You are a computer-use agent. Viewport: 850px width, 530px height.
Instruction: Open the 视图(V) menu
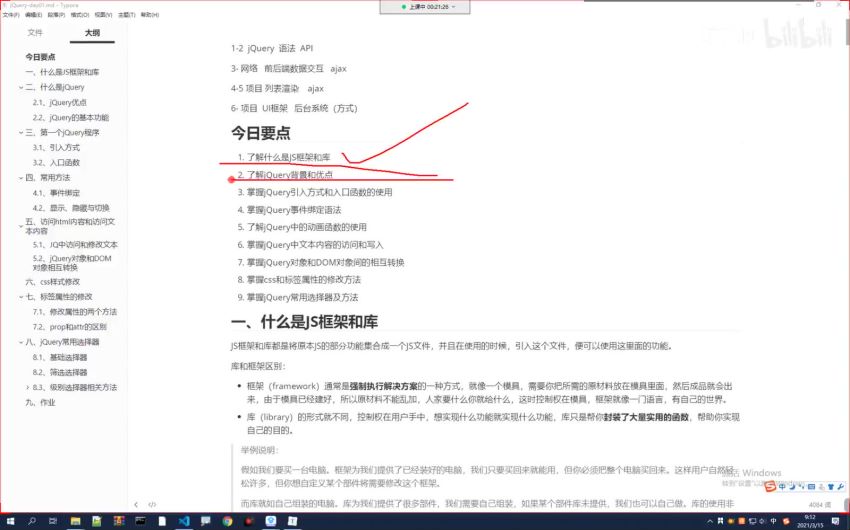click(x=103, y=15)
